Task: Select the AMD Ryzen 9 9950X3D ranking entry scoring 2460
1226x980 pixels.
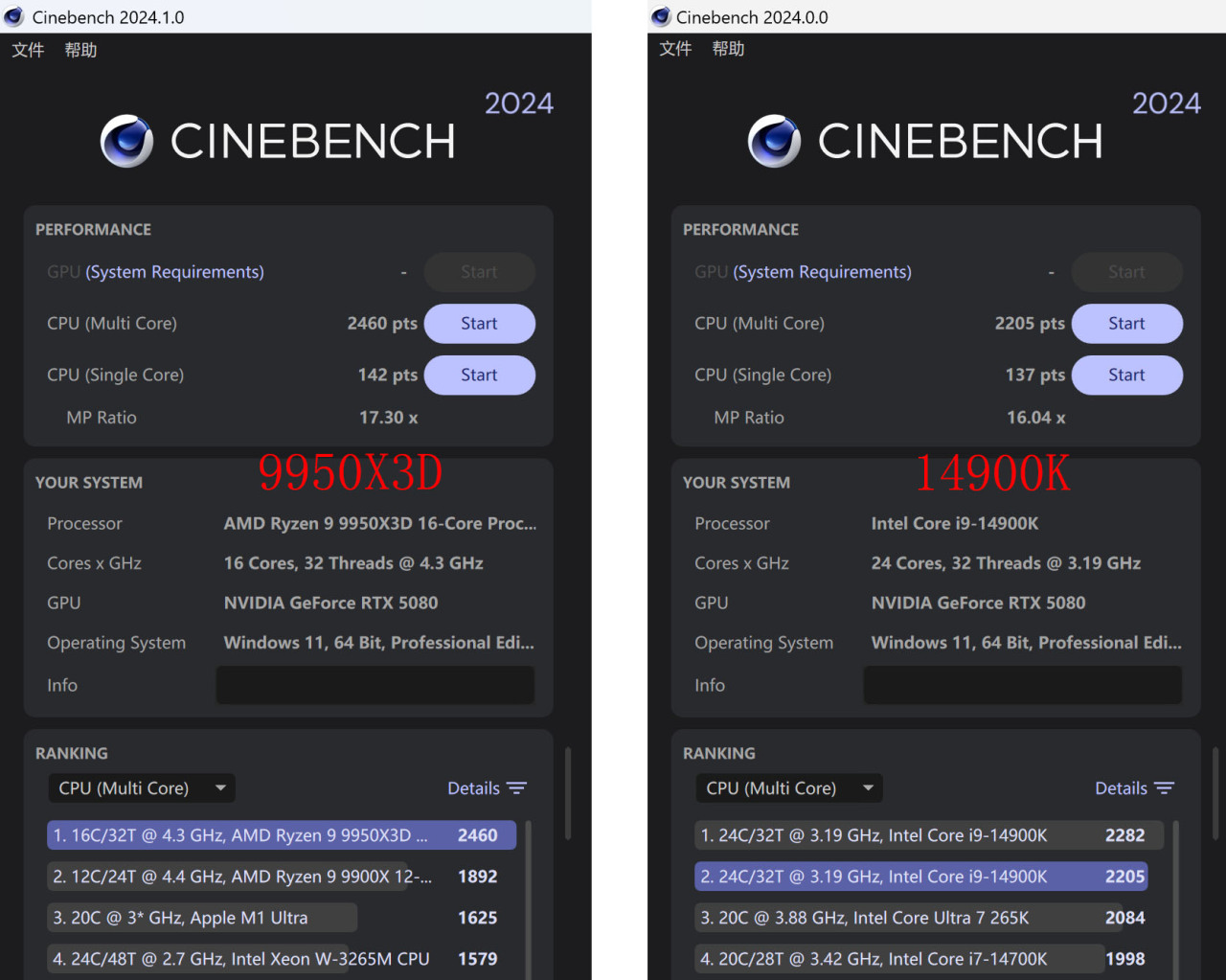Action: pos(282,835)
